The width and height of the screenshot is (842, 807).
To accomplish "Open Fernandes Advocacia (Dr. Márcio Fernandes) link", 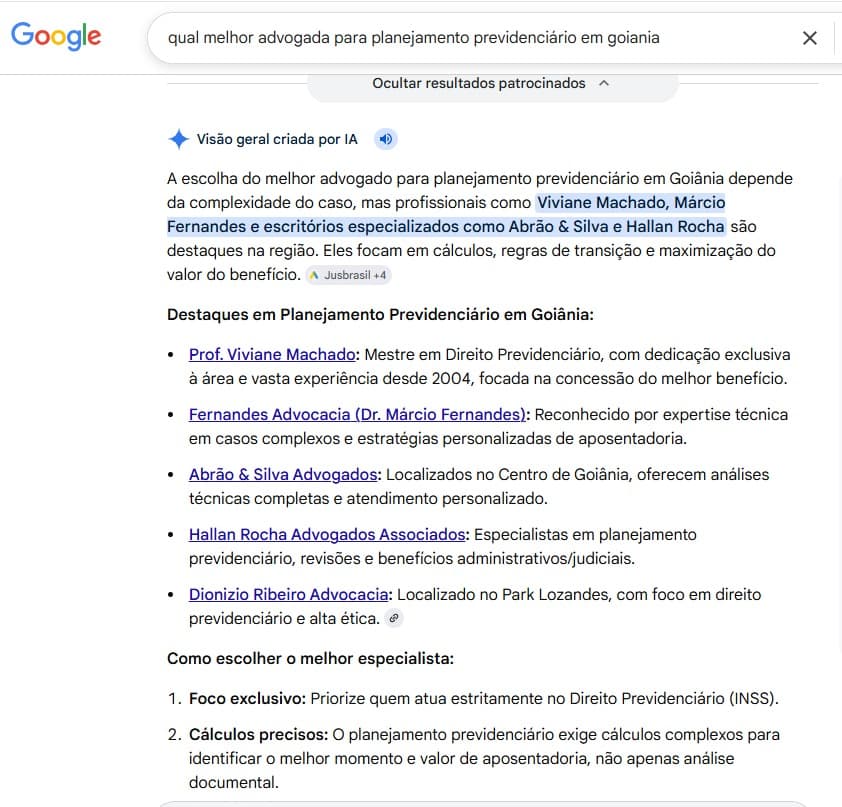I will click(x=357, y=415).
